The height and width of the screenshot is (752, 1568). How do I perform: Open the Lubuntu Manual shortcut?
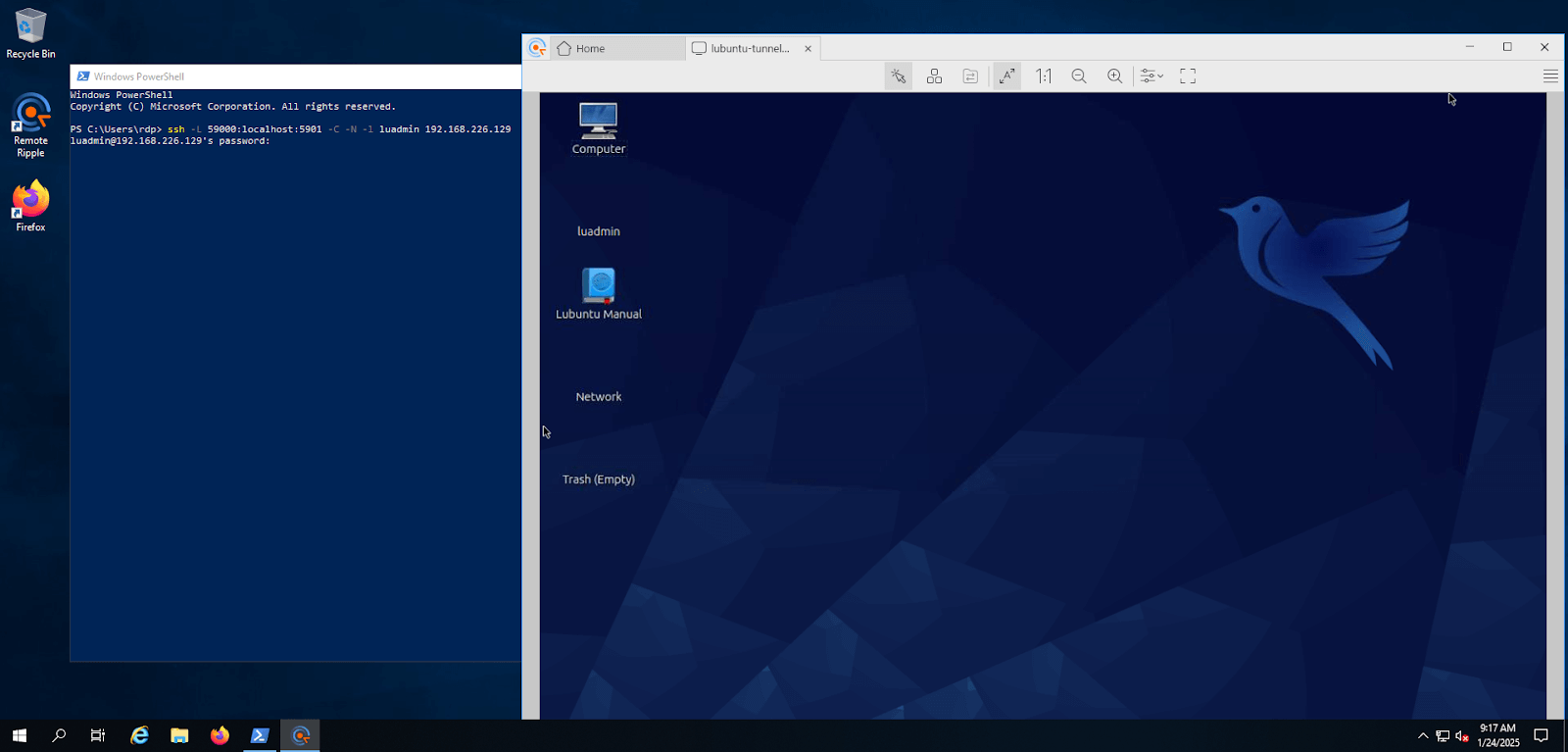(x=598, y=286)
